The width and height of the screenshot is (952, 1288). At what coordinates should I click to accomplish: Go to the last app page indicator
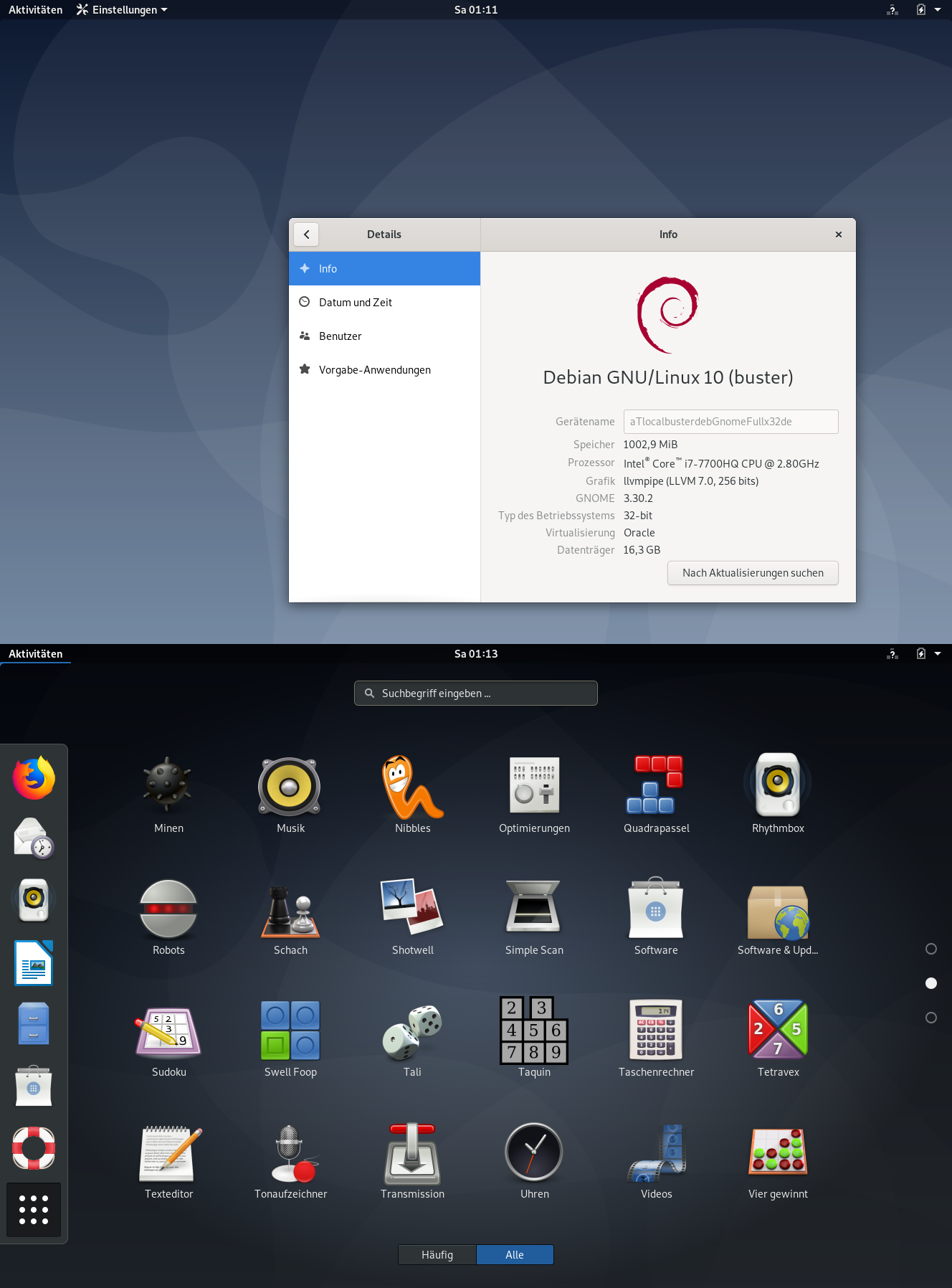click(x=931, y=1018)
